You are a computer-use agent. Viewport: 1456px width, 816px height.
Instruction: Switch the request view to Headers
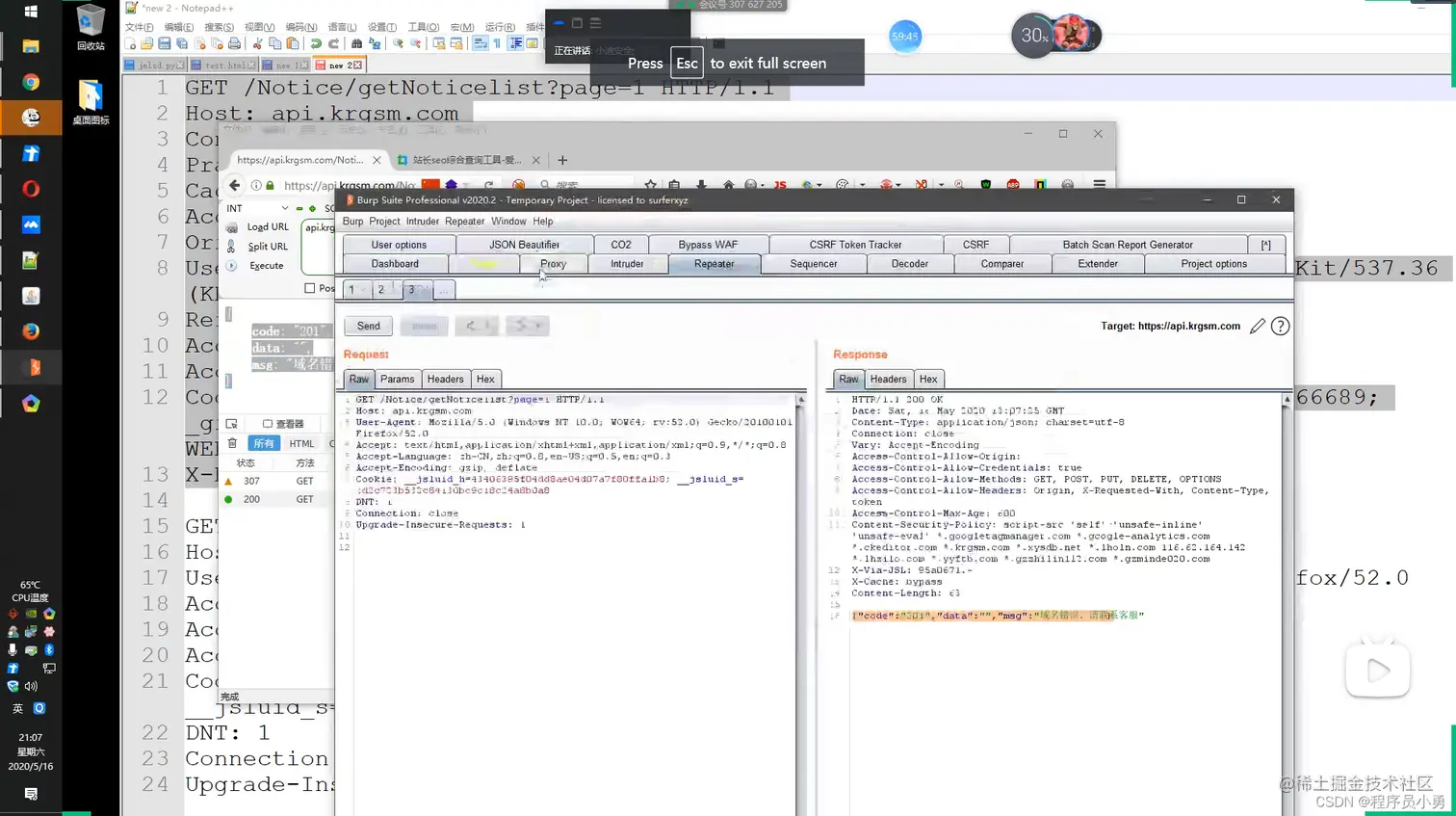pyautogui.click(x=445, y=380)
